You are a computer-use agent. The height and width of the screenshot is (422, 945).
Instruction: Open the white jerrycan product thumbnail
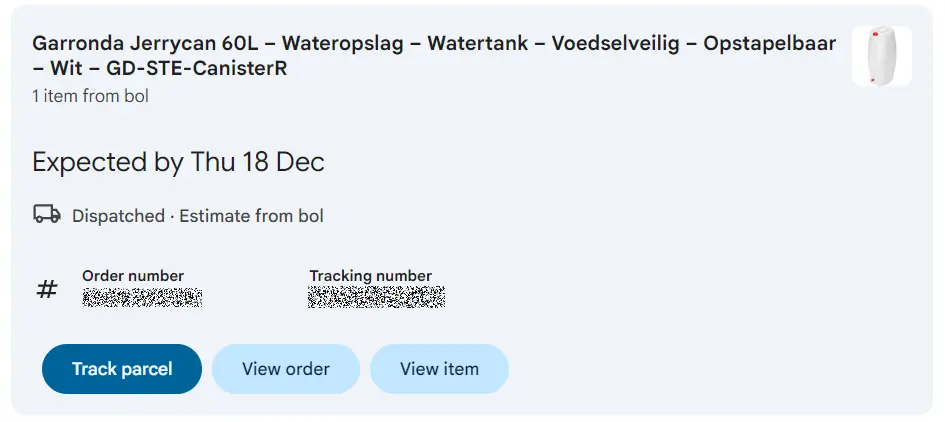(881, 56)
